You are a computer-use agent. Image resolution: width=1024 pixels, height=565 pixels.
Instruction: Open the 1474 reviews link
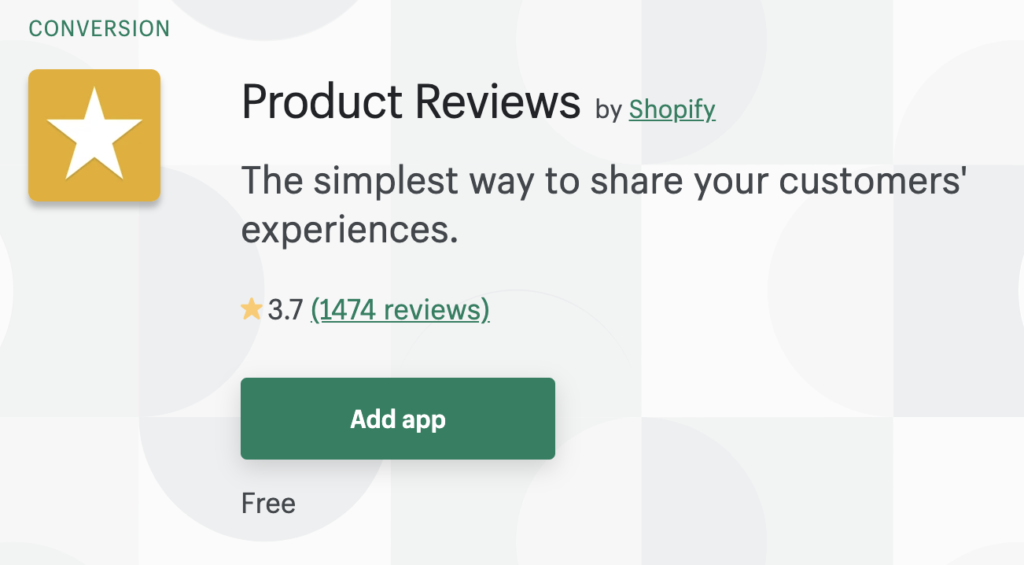click(400, 310)
